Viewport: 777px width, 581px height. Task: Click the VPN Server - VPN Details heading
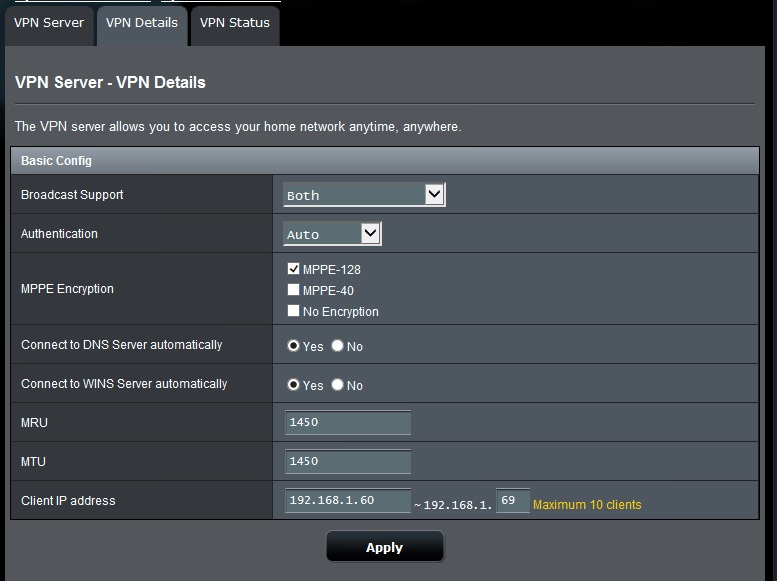tap(111, 83)
